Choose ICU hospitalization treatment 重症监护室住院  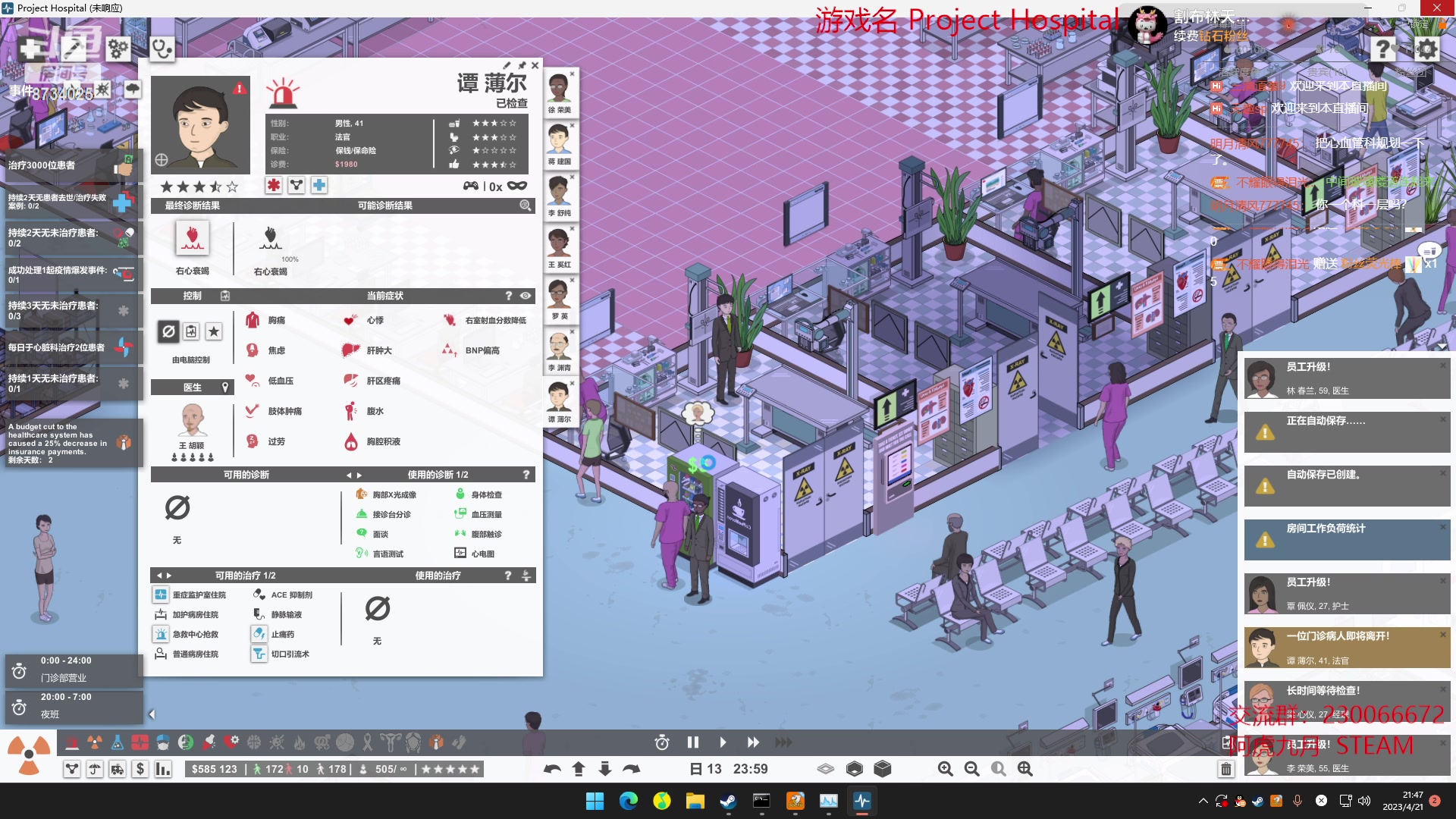click(190, 595)
